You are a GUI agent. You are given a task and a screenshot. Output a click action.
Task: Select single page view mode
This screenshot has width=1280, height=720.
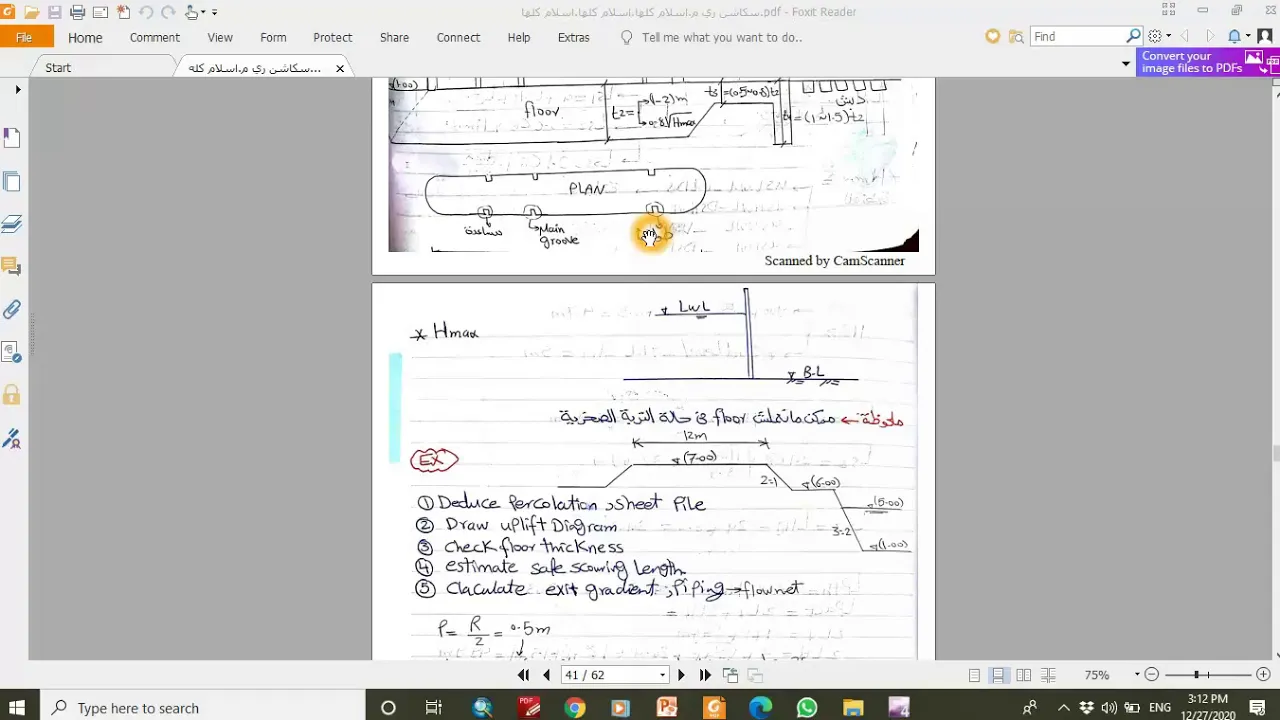point(974,675)
